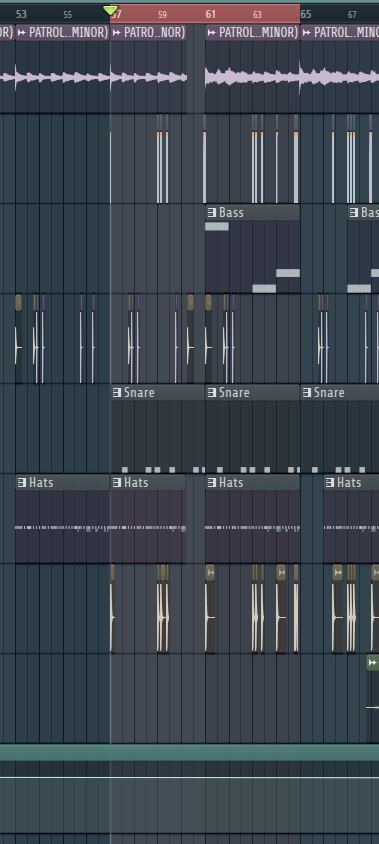Click the pattern icon of the Snare clip at bar 57
The height and width of the screenshot is (844, 379).
(x=117, y=393)
